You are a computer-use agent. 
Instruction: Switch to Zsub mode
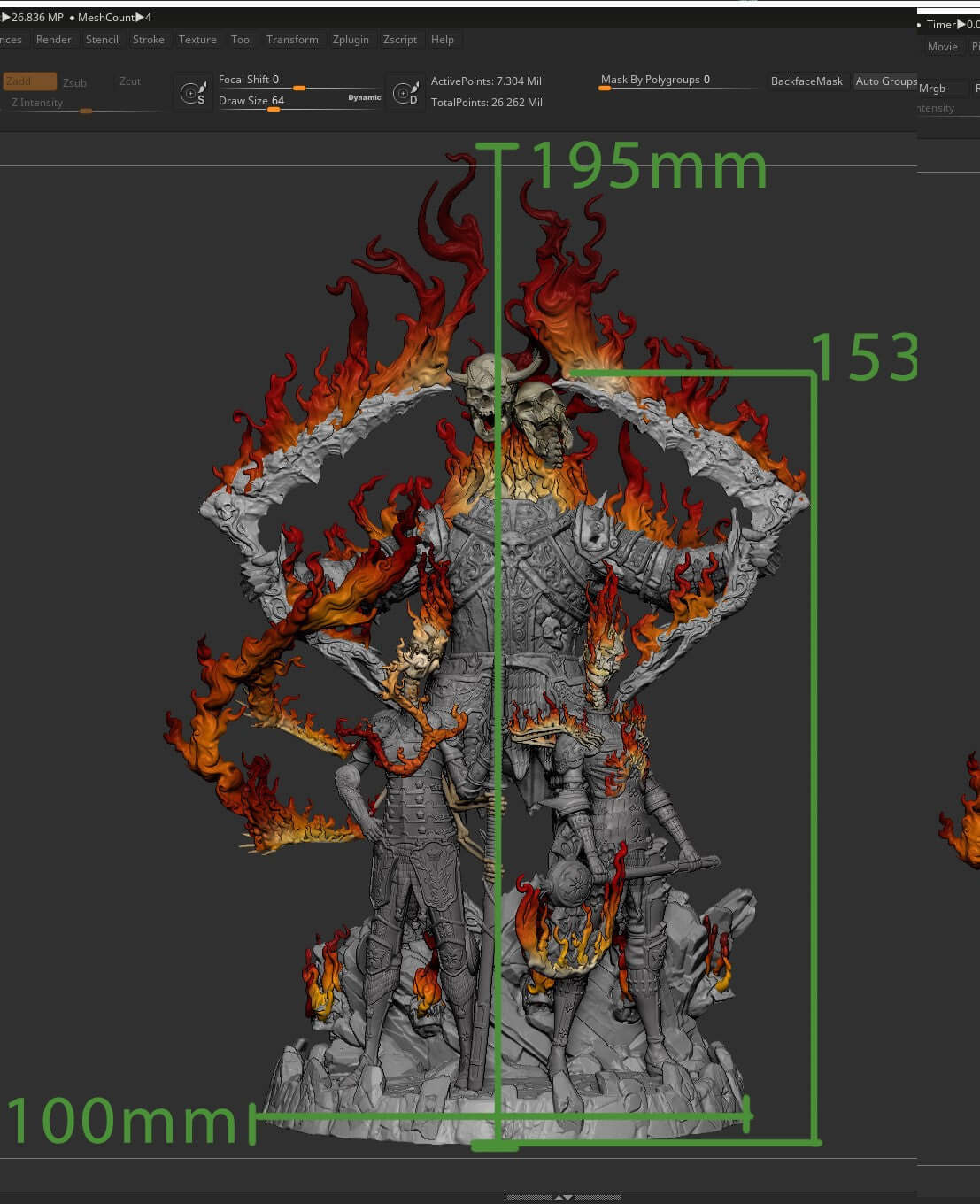tap(74, 82)
